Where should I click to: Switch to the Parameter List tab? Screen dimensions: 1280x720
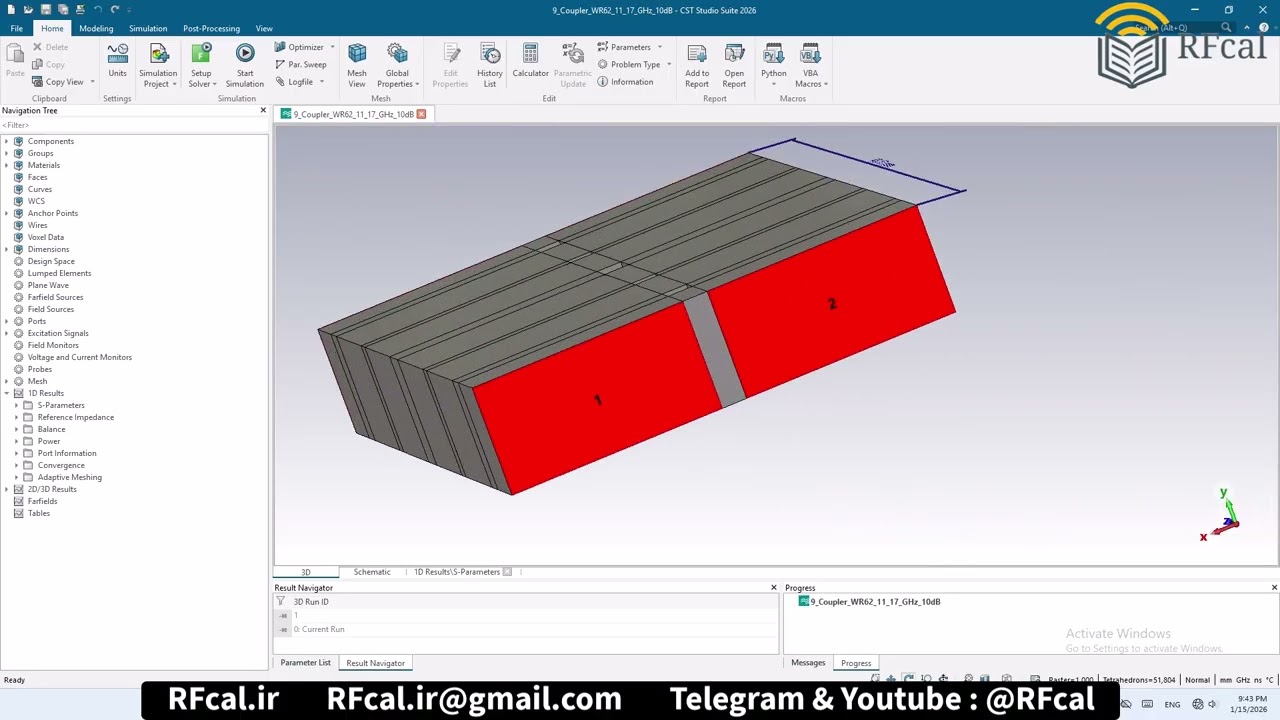(x=306, y=663)
